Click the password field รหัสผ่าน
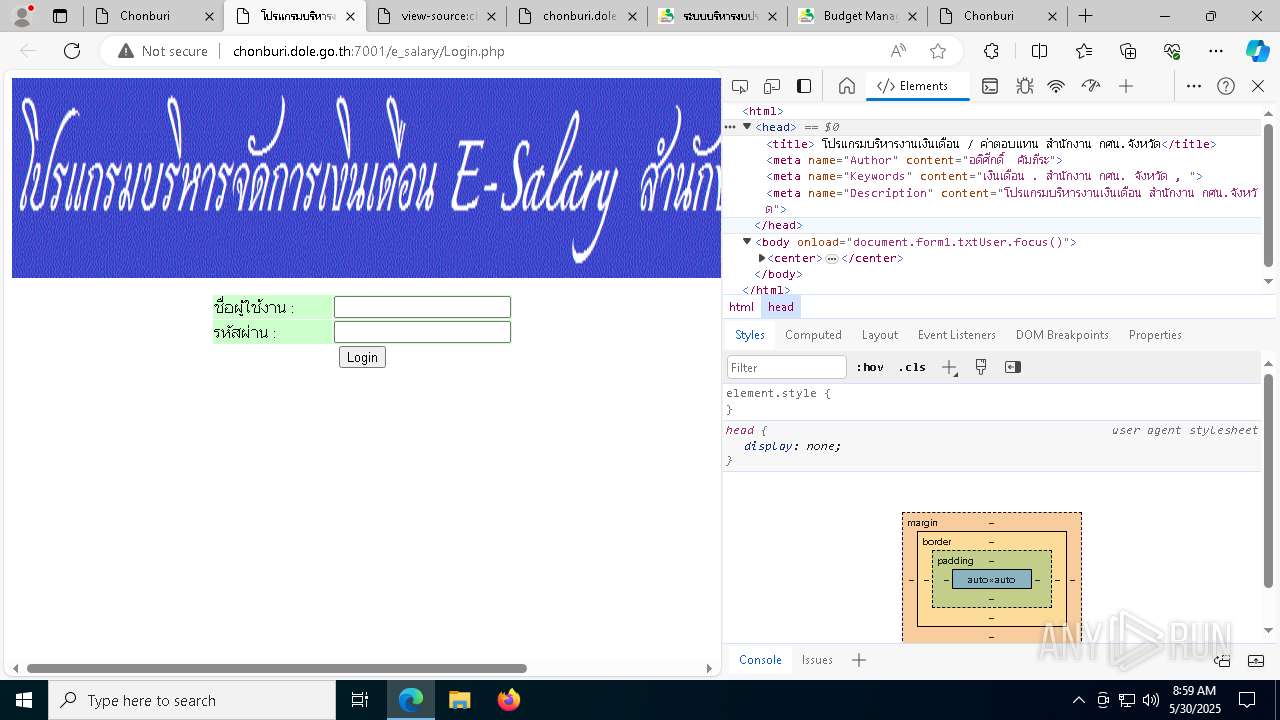The image size is (1280, 720). tap(422, 332)
